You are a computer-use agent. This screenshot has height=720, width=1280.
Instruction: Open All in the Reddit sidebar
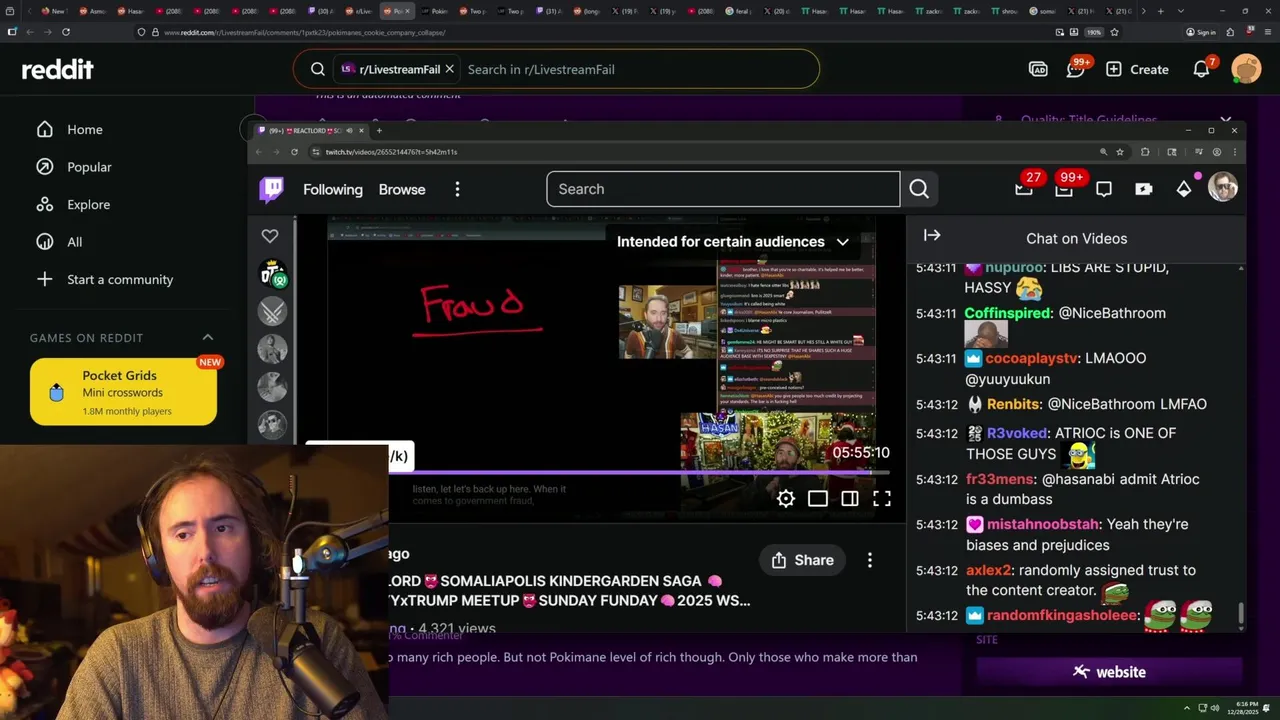tap(60, 242)
